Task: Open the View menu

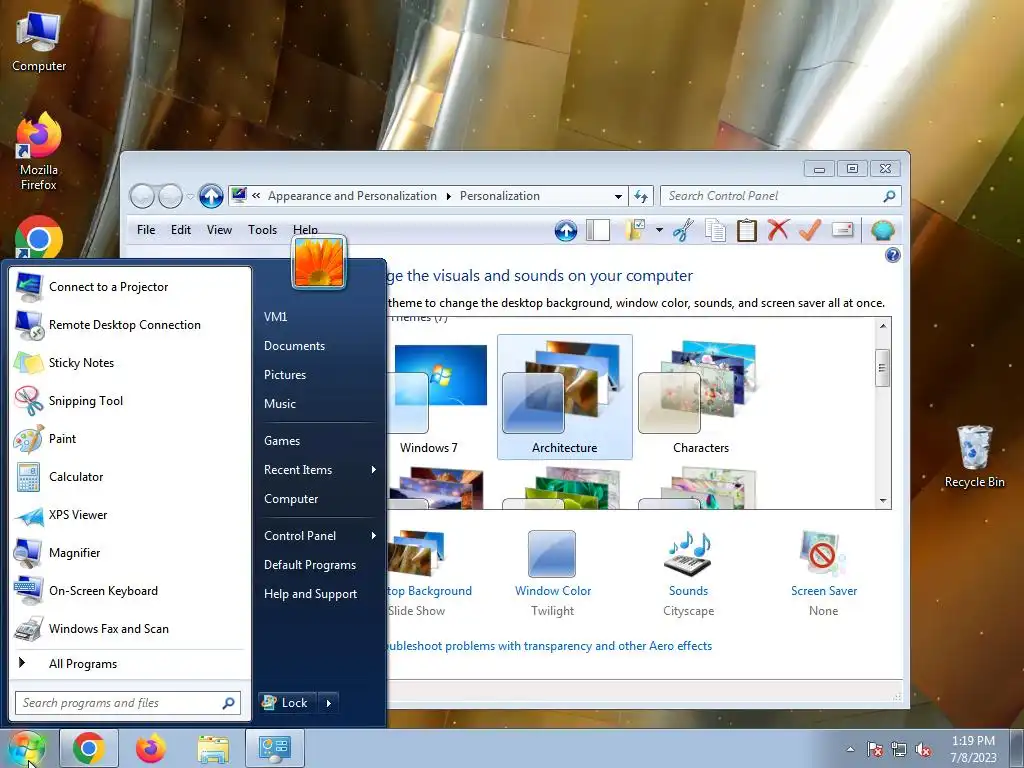Action: pyautogui.click(x=219, y=230)
